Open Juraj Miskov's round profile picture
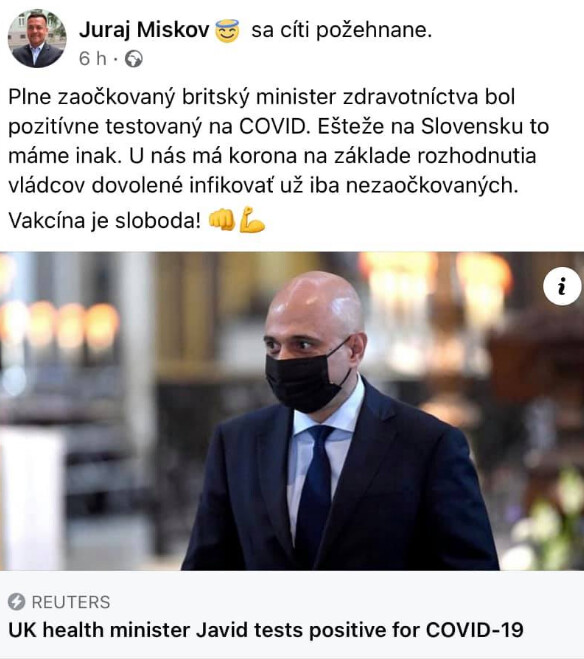 pyautogui.click(x=37, y=39)
